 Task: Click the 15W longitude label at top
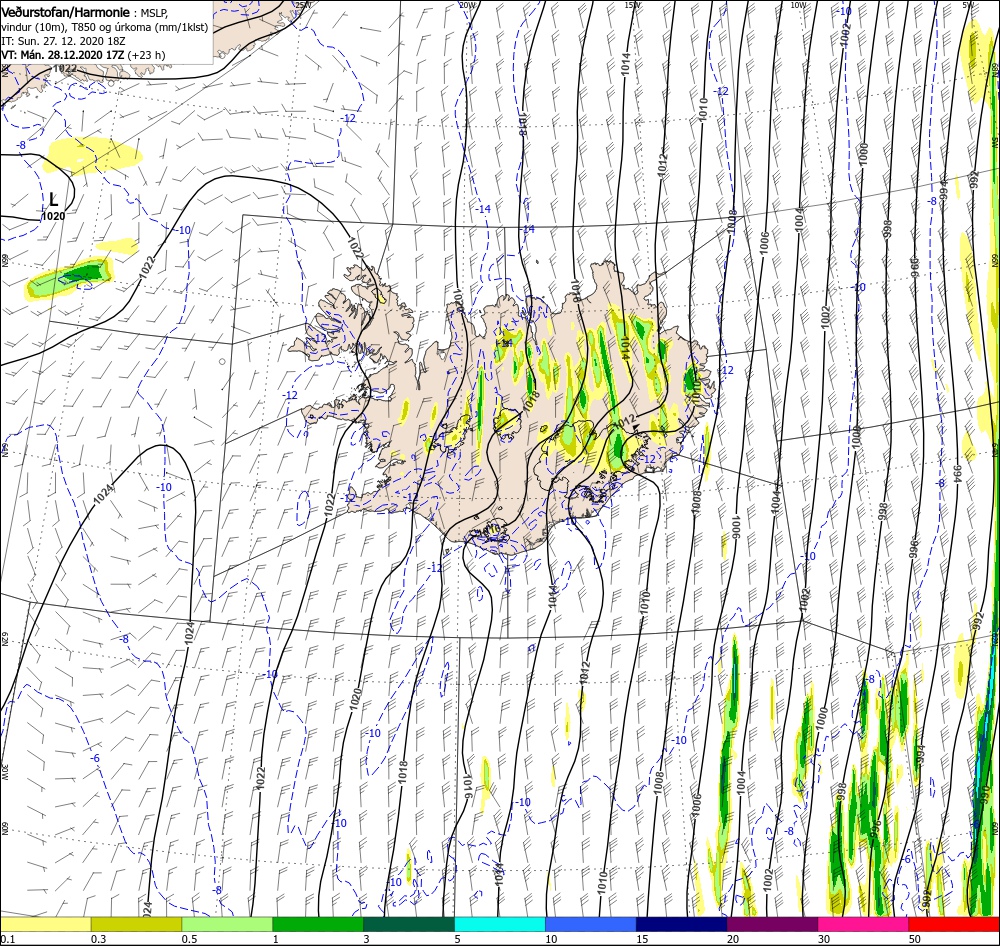pos(633,4)
